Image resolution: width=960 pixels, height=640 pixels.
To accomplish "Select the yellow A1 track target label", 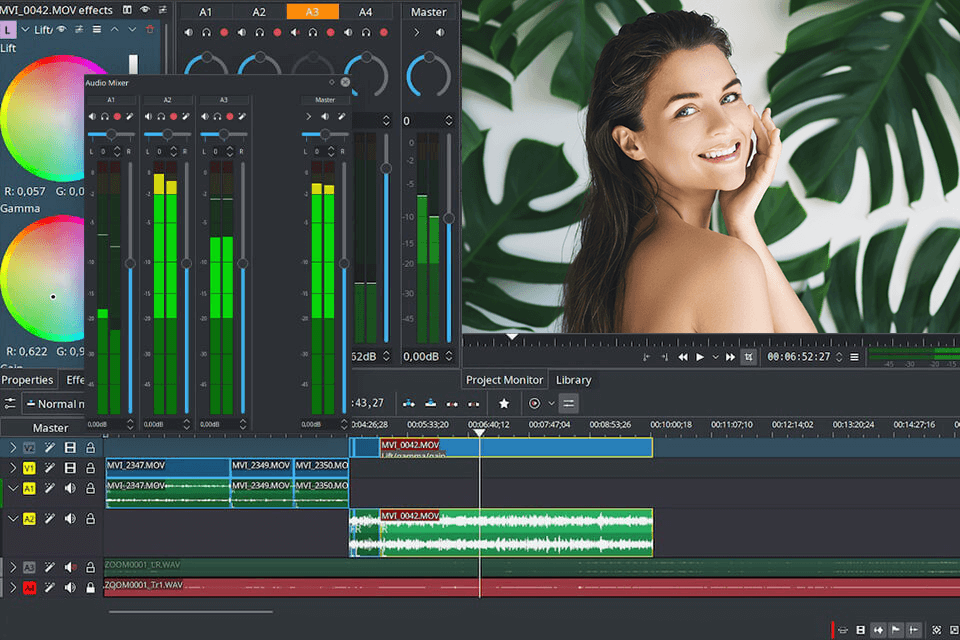I will coord(29,488).
